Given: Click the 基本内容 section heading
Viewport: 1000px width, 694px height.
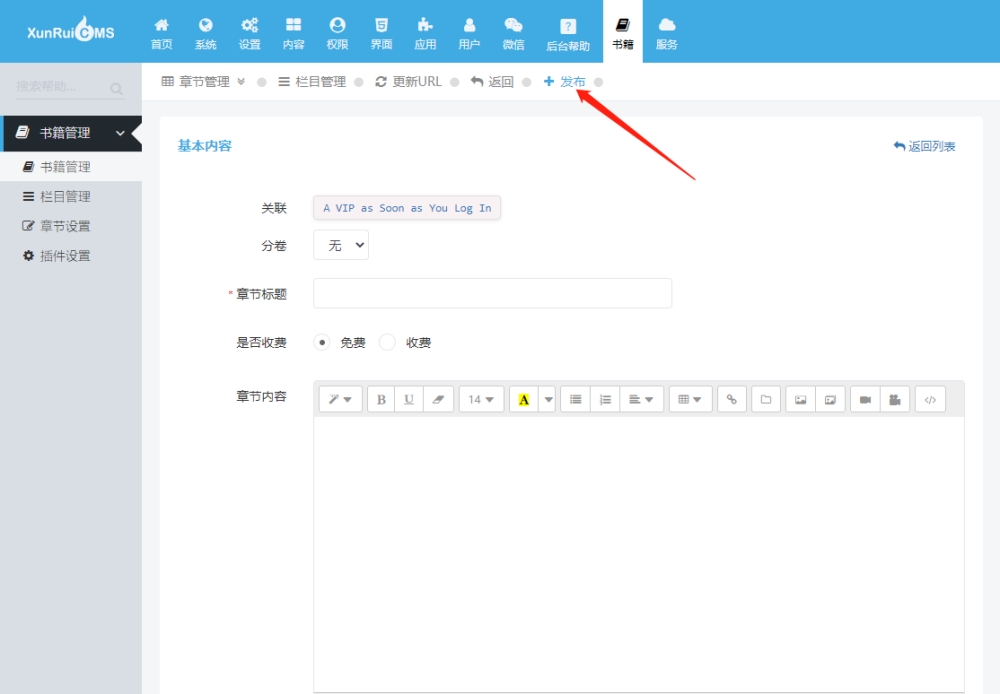Looking at the screenshot, I should pyautogui.click(x=204, y=145).
